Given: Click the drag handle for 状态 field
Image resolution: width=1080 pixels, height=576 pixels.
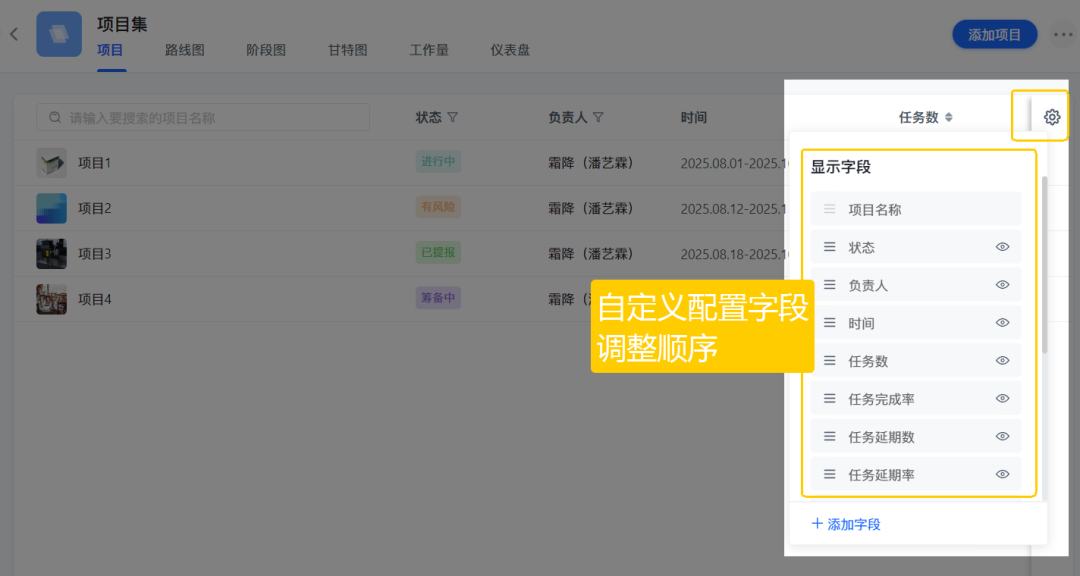Looking at the screenshot, I should click(829, 247).
